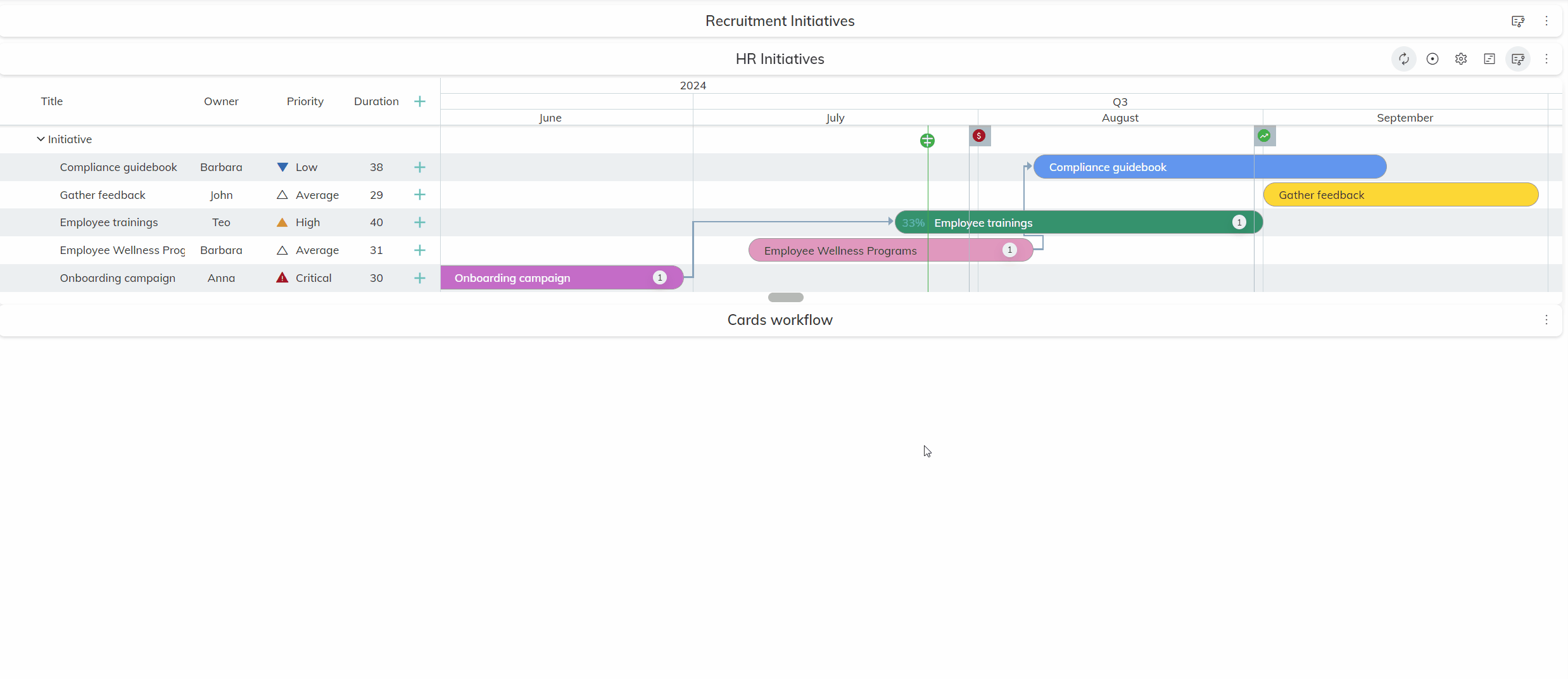This screenshot has width=1568, height=679.
Task: Open HR Initiatives settings gear
Action: pyautogui.click(x=1461, y=59)
